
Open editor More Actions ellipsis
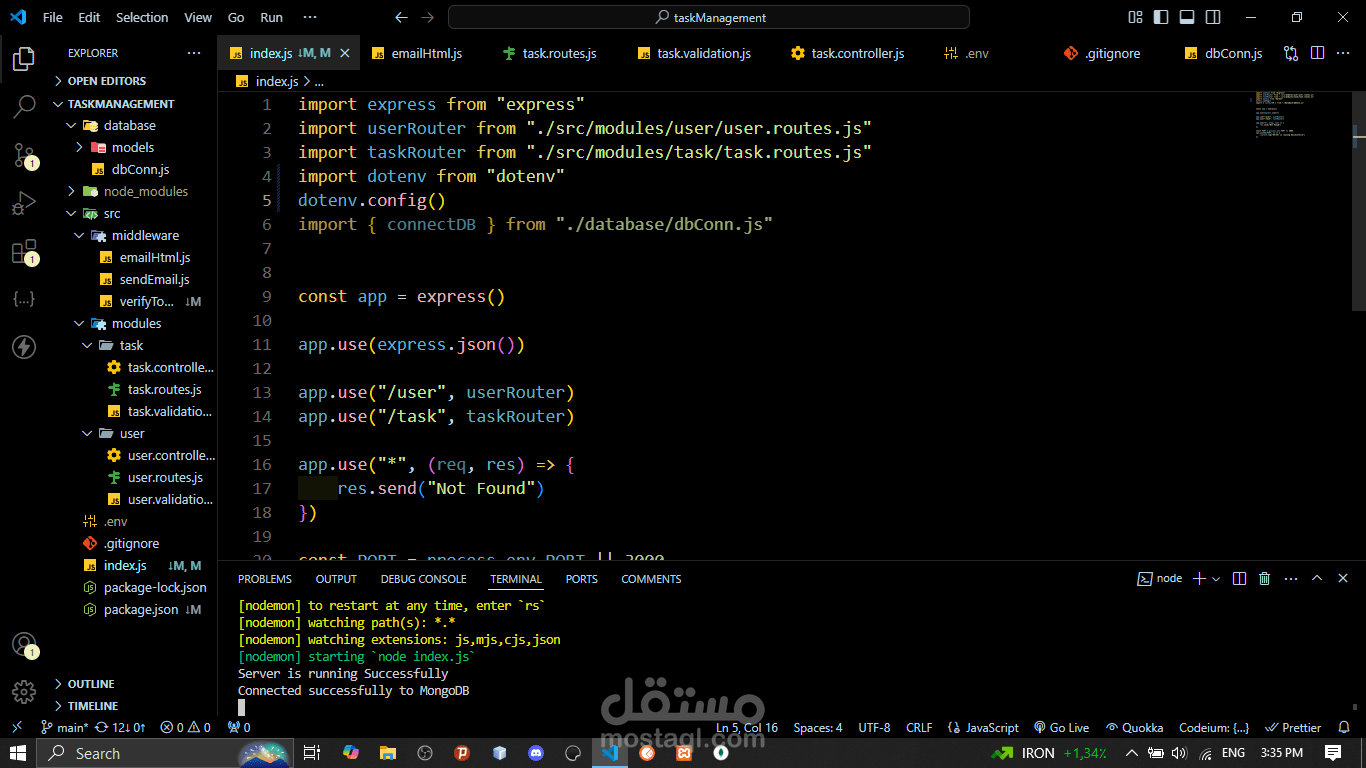(x=1344, y=53)
